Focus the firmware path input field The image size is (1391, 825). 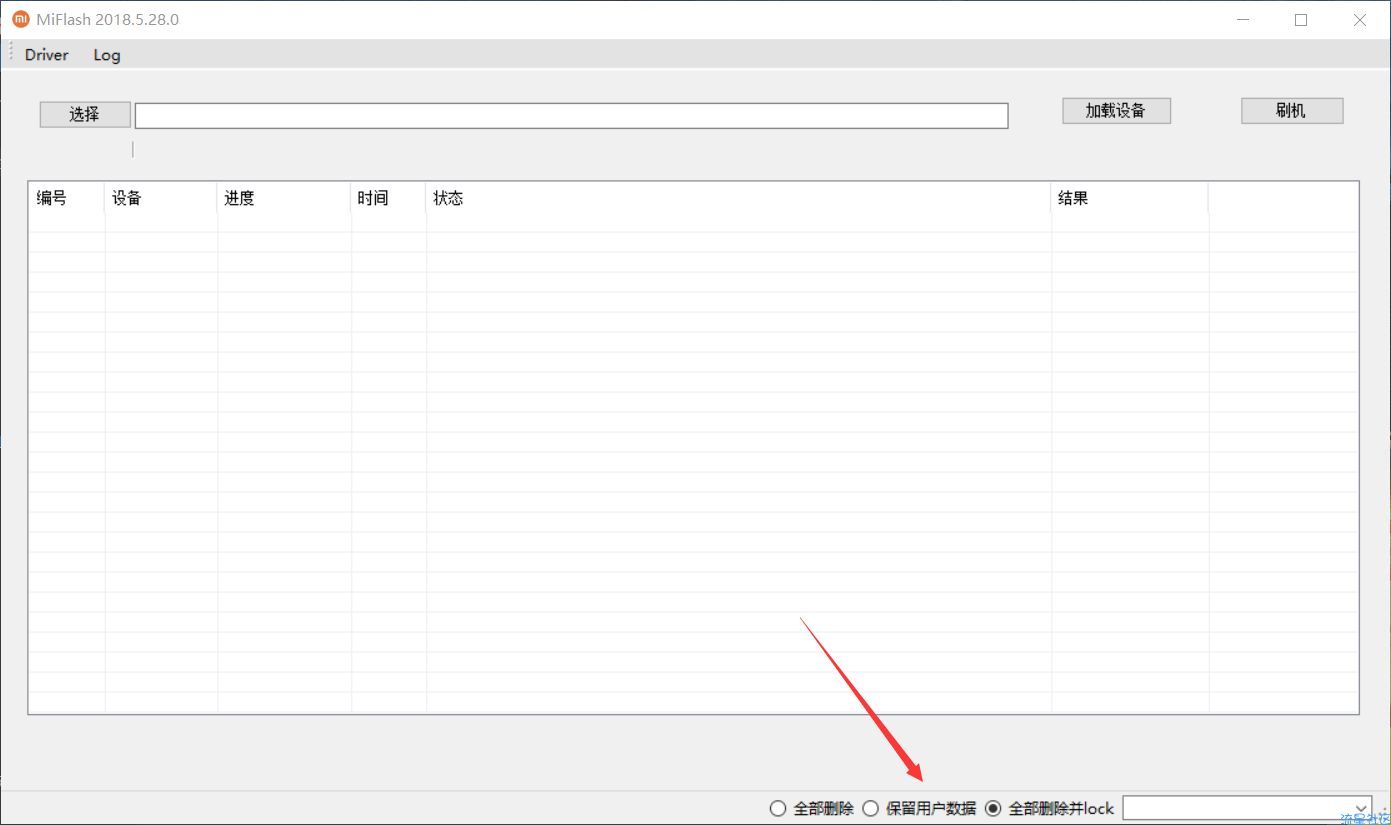[571, 116]
